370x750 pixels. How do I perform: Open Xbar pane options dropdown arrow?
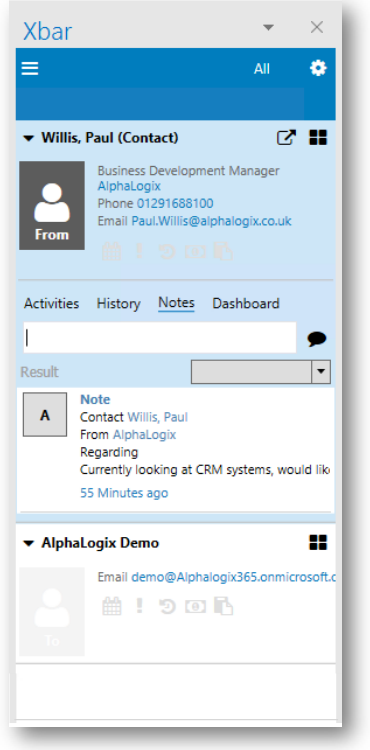[x=268, y=27]
